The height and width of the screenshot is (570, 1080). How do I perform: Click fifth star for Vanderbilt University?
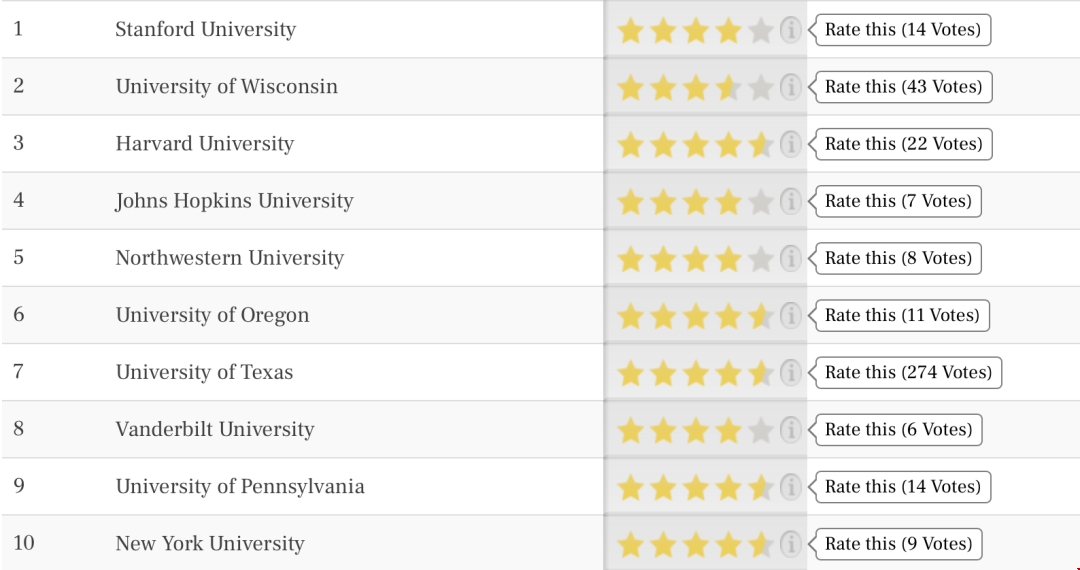click(760, 431)
